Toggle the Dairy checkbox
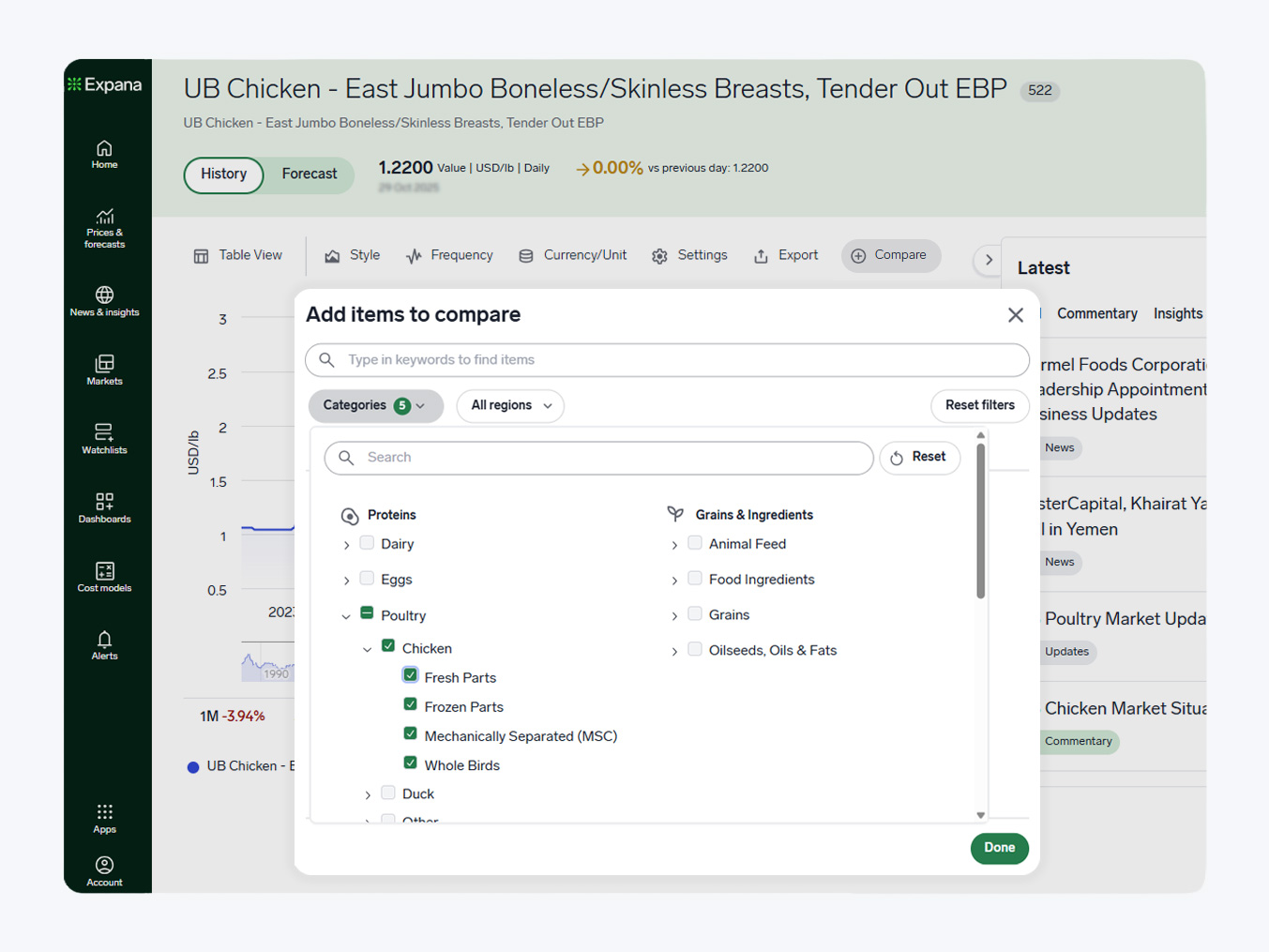 367,543
